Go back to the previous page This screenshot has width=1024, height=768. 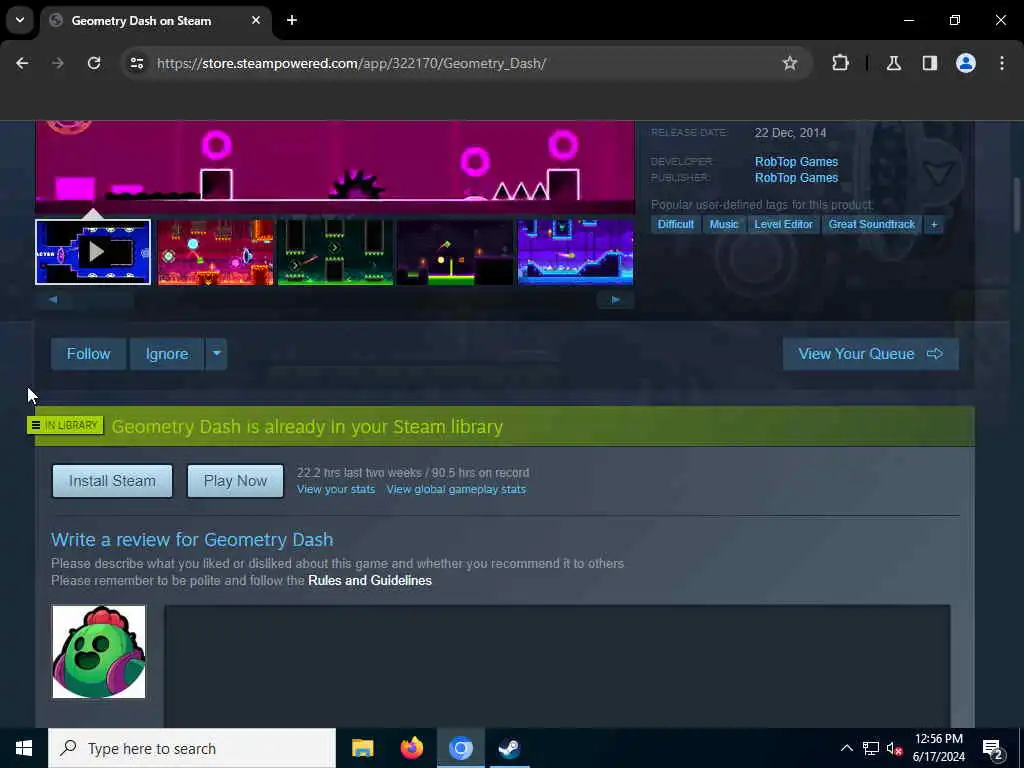[22, 63]
